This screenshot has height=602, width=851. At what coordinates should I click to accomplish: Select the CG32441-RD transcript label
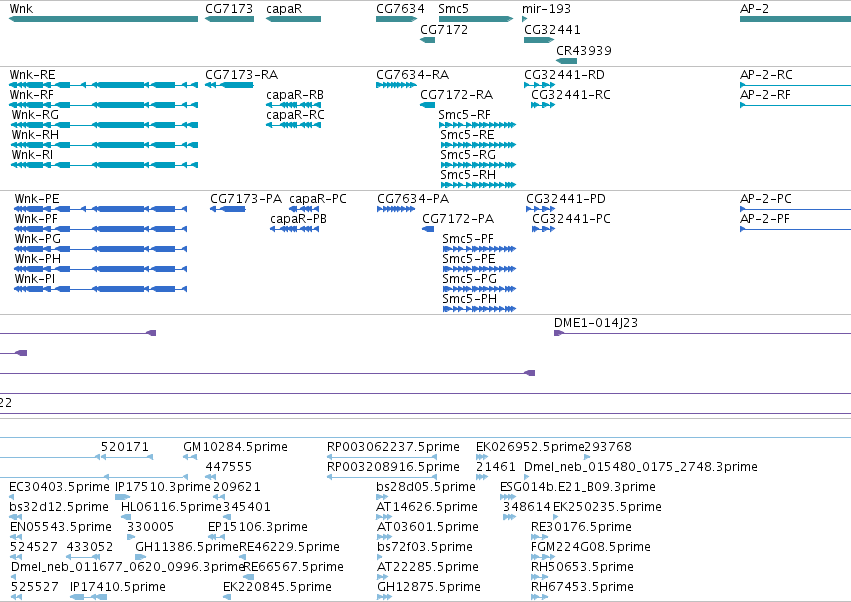click(564, 75)
